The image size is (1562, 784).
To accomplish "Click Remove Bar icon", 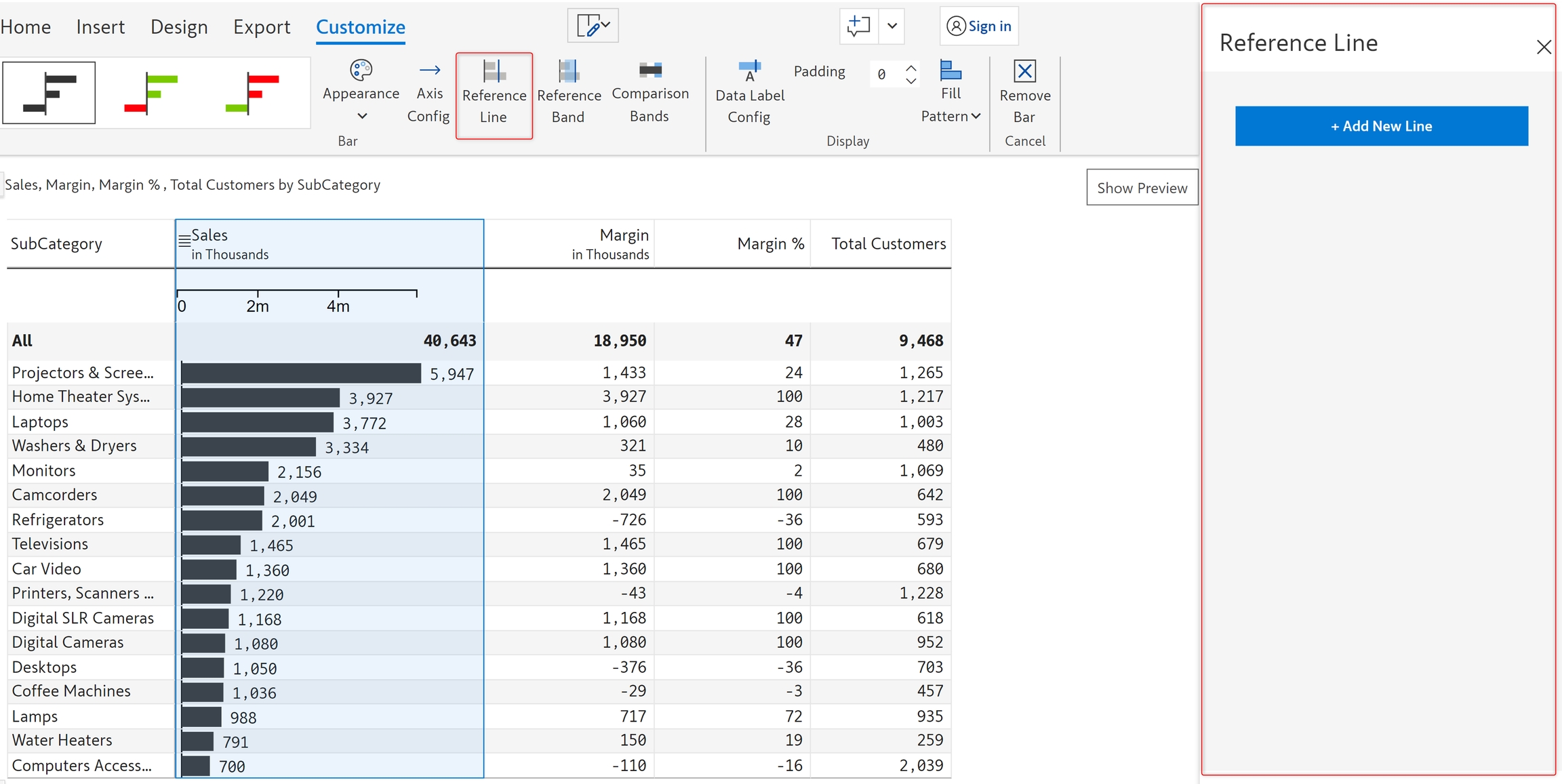I will click(1024, 71).
